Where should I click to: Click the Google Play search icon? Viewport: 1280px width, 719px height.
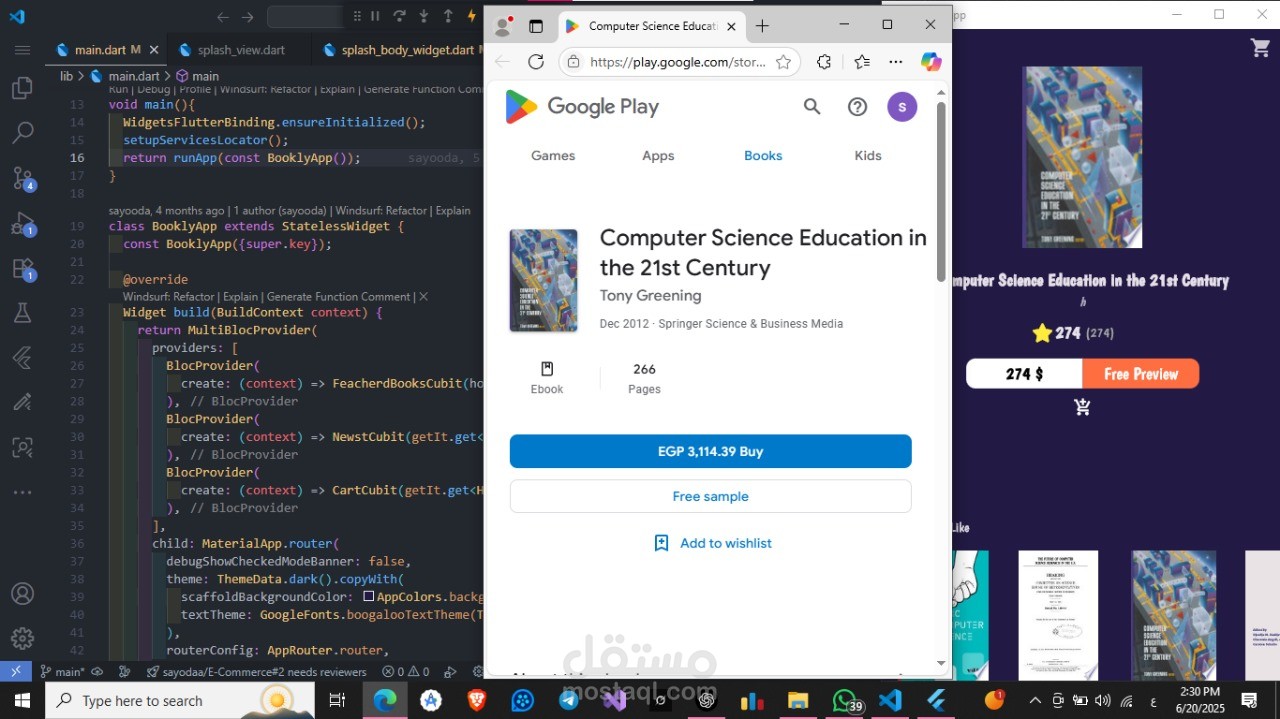pyautogui.click(x=812, y=106)
